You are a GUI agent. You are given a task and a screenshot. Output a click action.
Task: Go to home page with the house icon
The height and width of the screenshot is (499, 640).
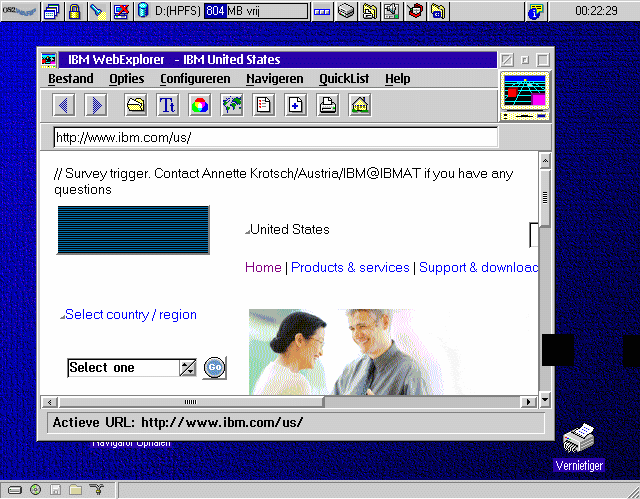360,105
